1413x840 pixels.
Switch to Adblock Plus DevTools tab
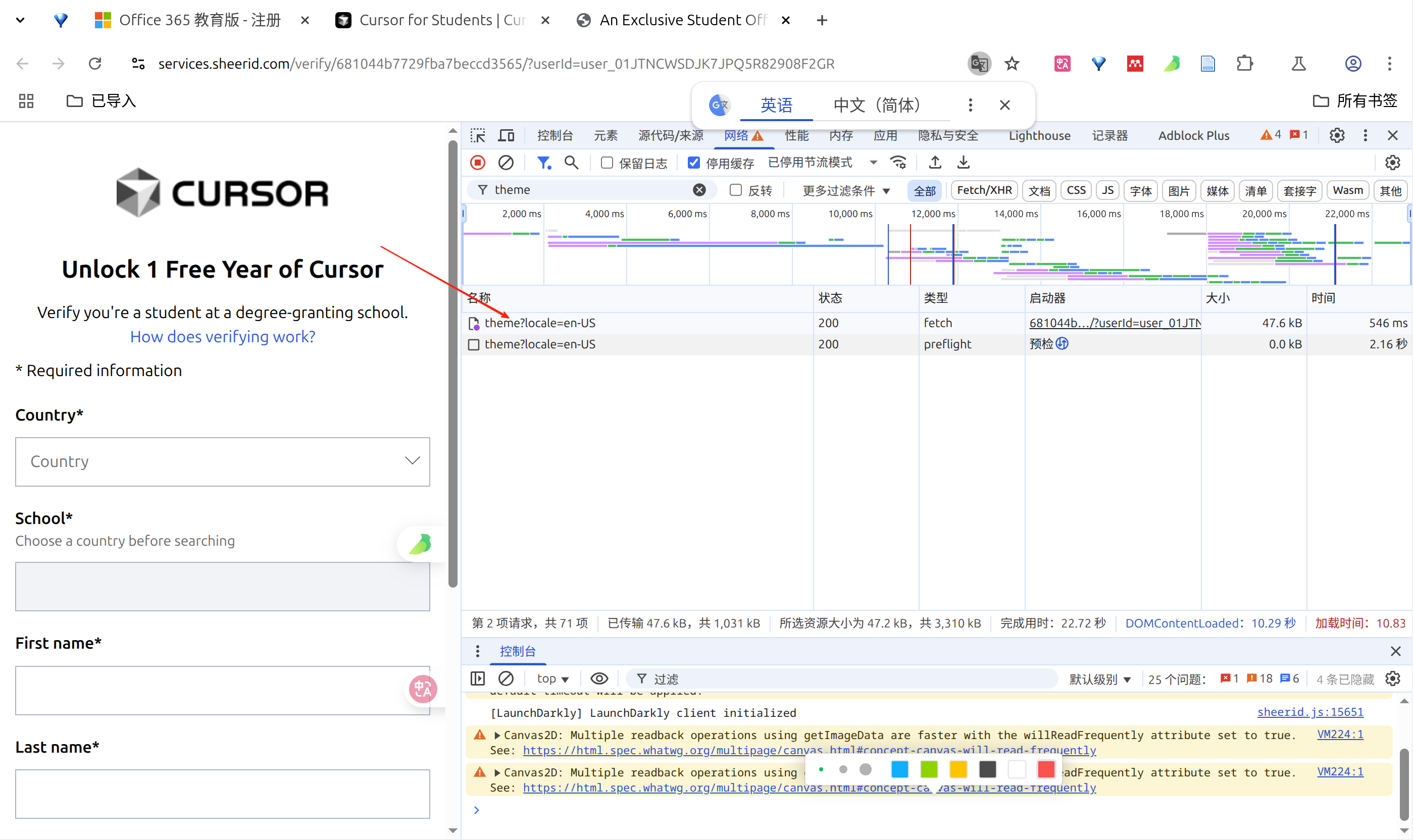click(x=1193, y=135)
